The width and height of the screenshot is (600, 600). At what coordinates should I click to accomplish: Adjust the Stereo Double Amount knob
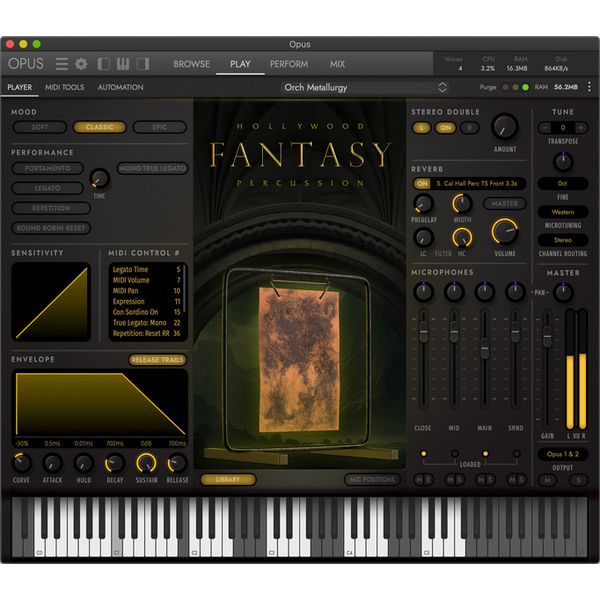(x=505, y=127)
